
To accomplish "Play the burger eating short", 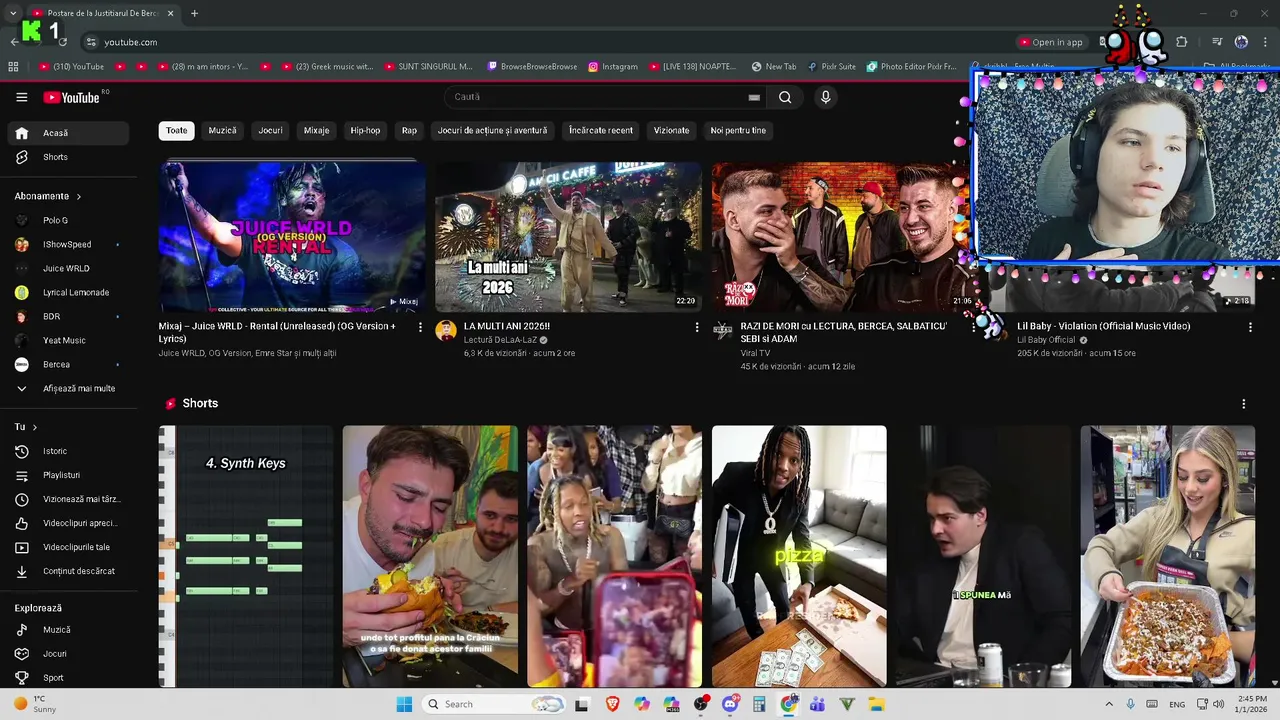I will tap(430, 557).
